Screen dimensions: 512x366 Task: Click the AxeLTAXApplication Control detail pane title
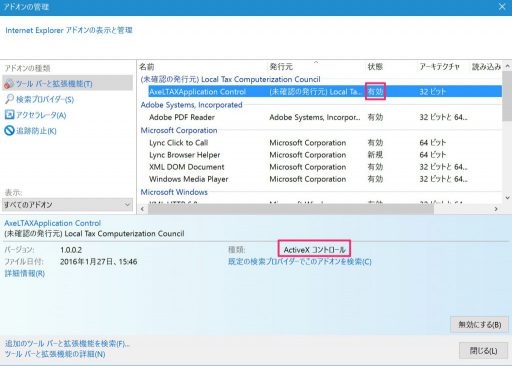point(53,223)
